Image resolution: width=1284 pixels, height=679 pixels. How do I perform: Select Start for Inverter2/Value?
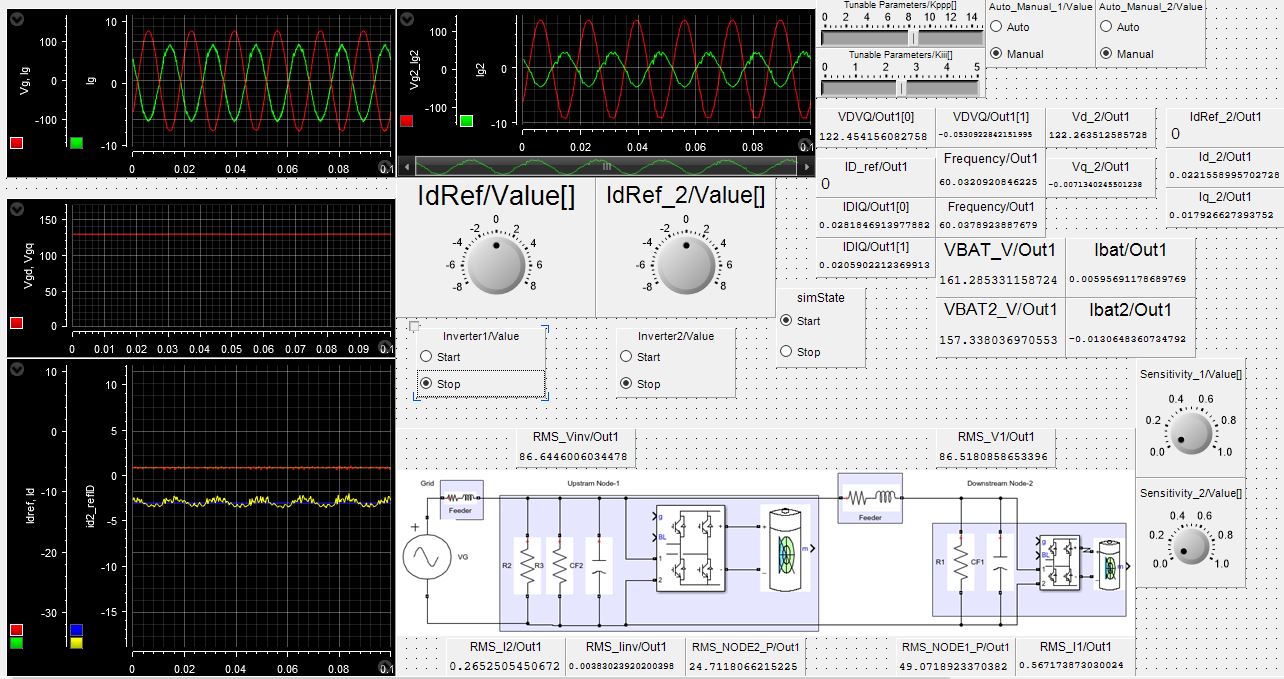click(x=627, y=357)
